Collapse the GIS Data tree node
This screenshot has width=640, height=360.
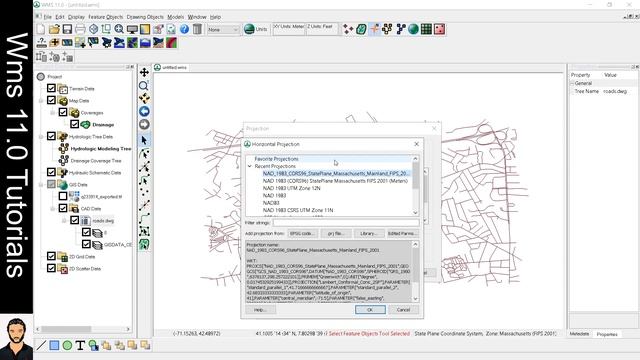point(41,184)
